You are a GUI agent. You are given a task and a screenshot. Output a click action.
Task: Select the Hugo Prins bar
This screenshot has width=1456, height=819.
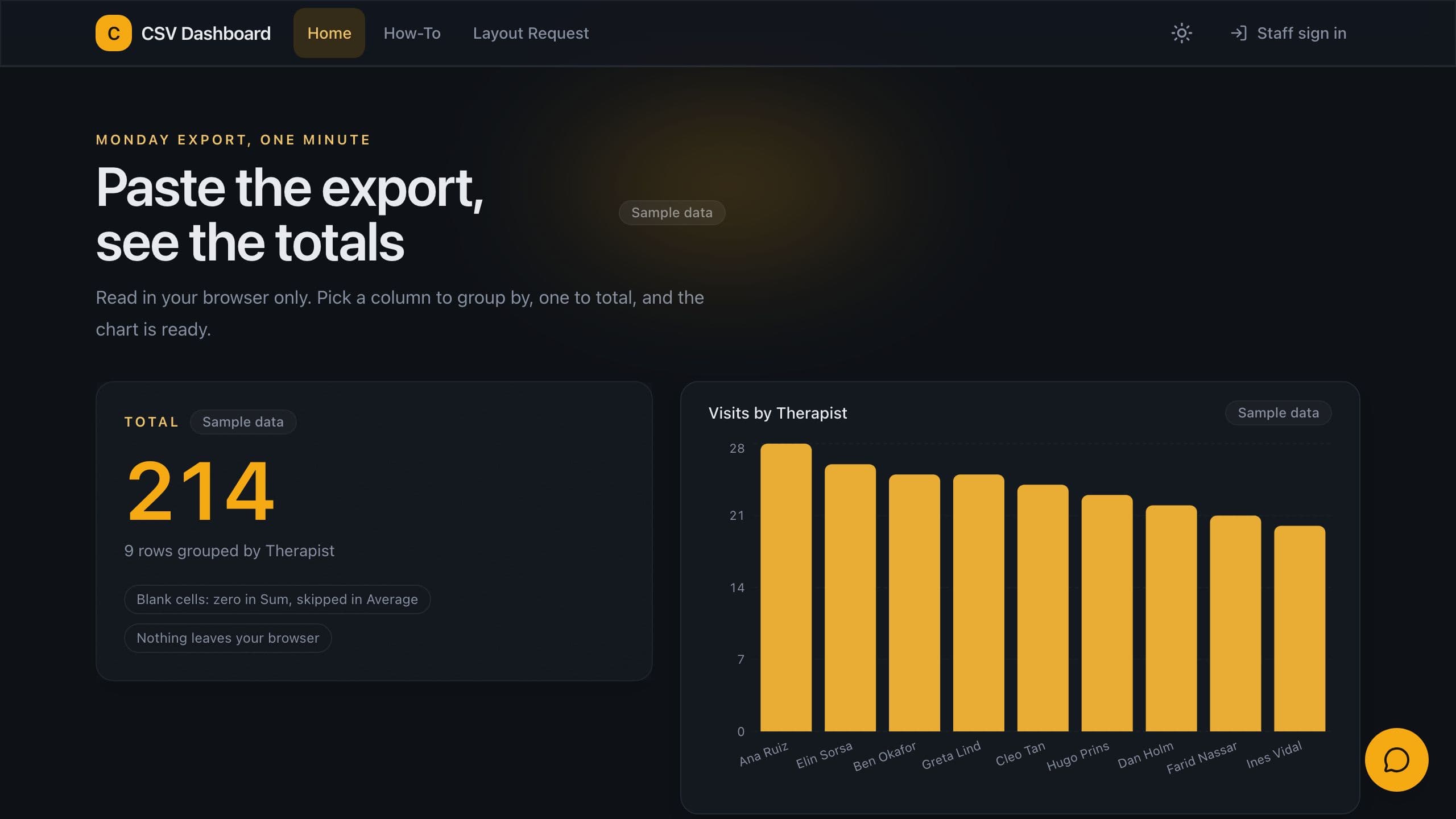point(1107,613)
